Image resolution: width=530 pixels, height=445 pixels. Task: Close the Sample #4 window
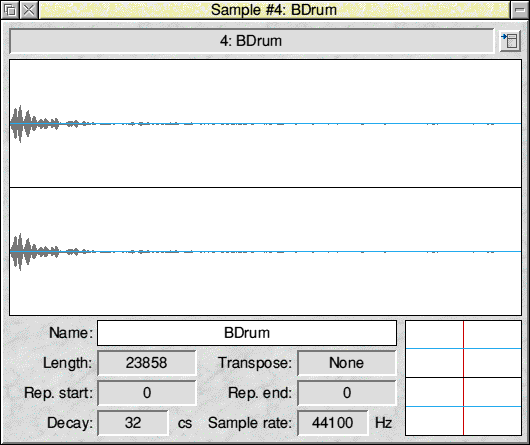(x=29, y=10)
